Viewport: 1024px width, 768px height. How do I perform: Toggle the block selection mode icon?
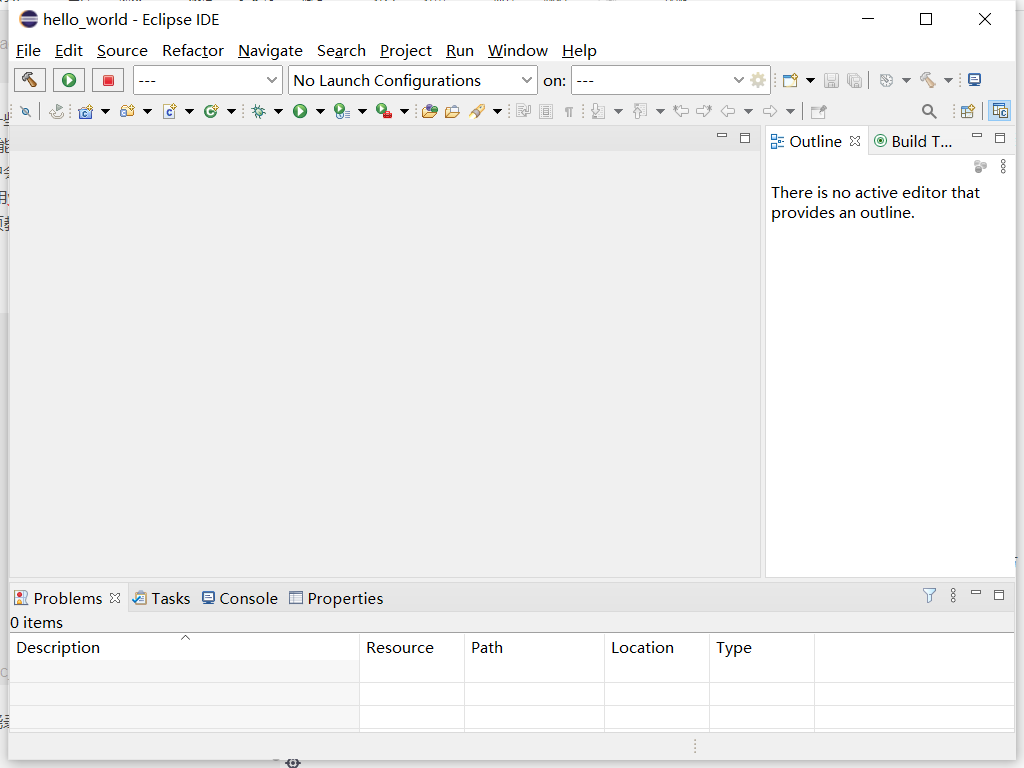(547, 112)
